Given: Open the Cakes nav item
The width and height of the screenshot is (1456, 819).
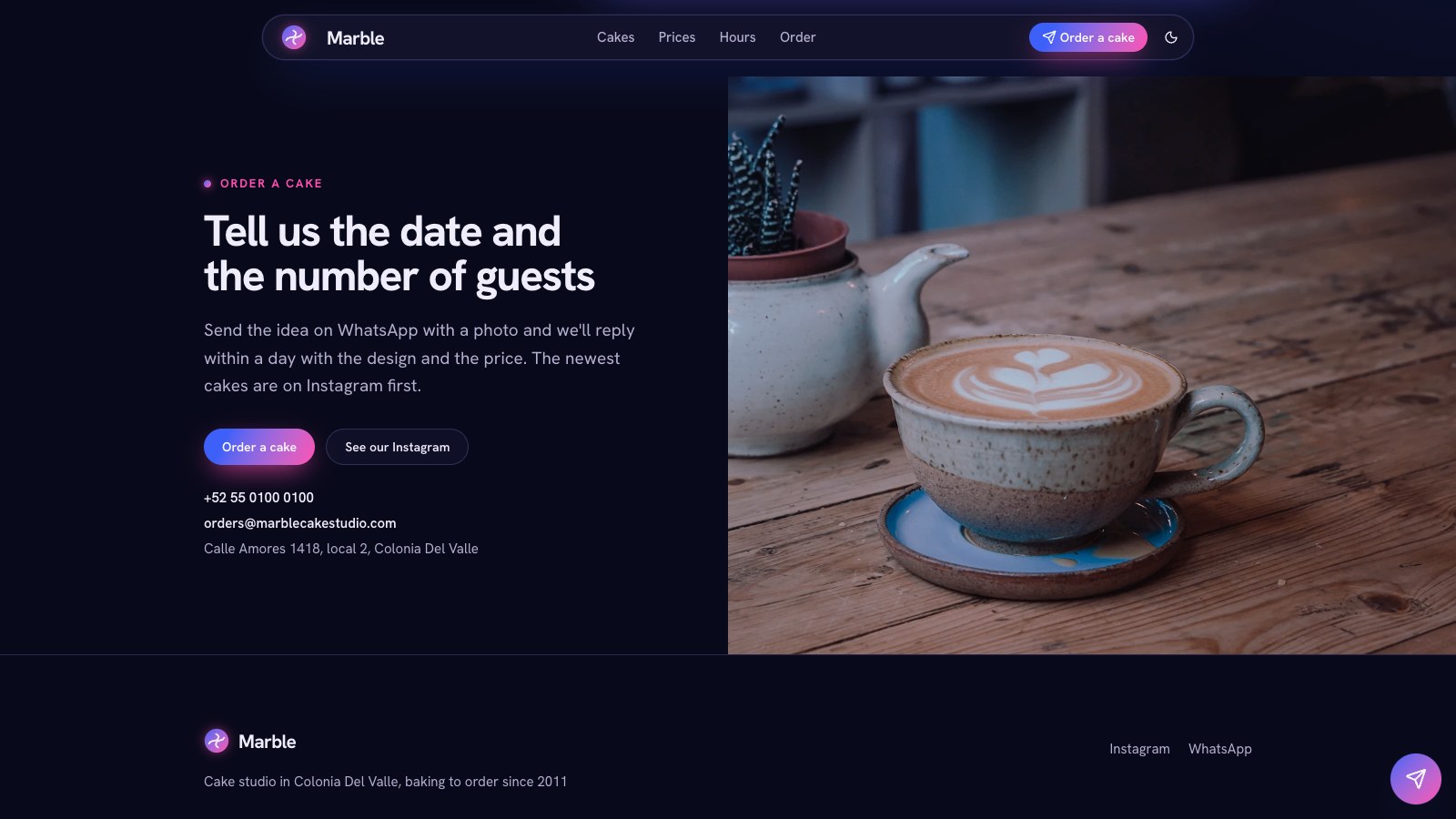Looking at the screenshot, I should pos(616,37).
